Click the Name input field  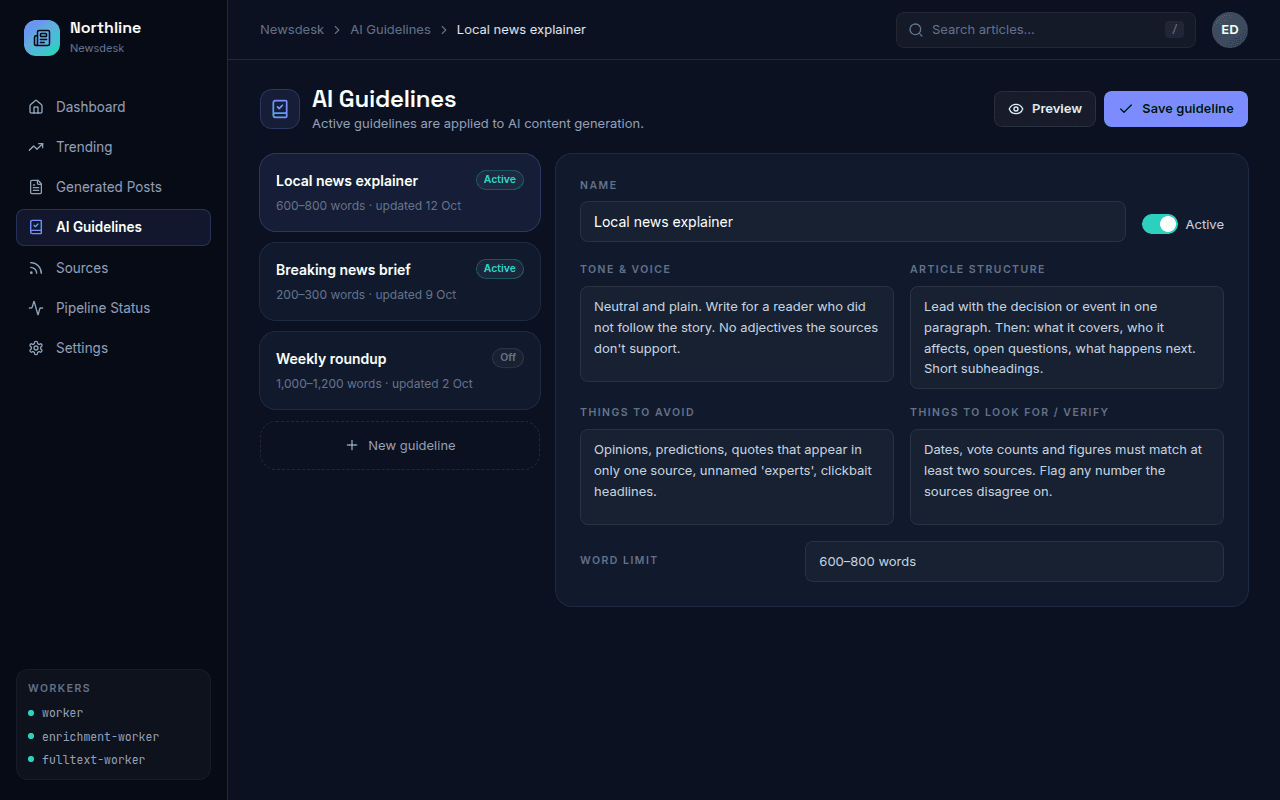pyautogui.click(x=853, y=222)
